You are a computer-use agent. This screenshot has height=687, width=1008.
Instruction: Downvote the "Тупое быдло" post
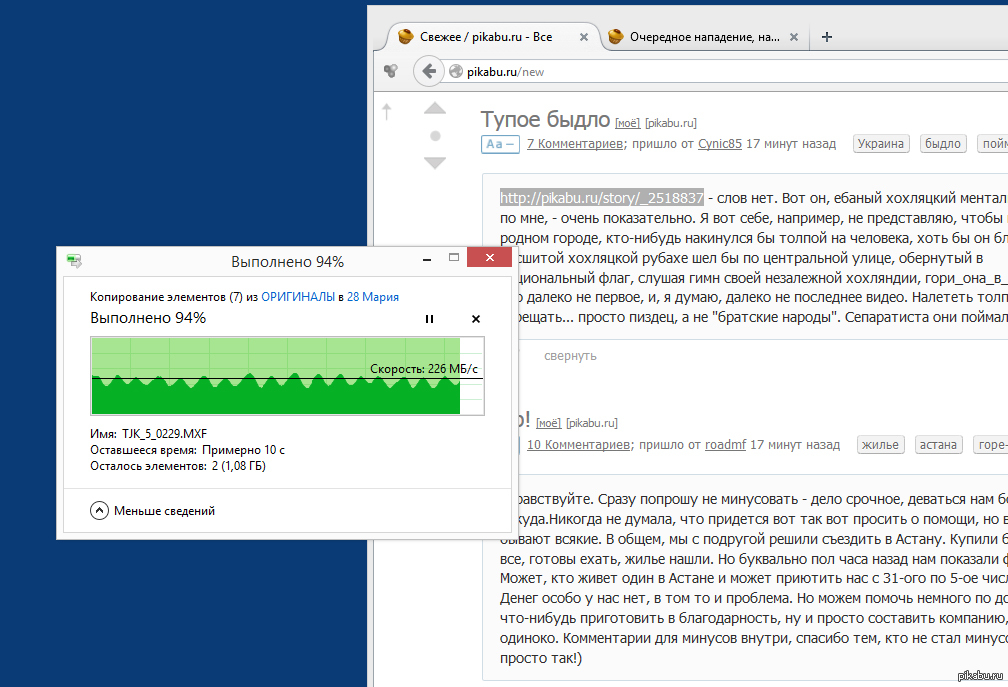pyautogui.click(x=435, y=162)
